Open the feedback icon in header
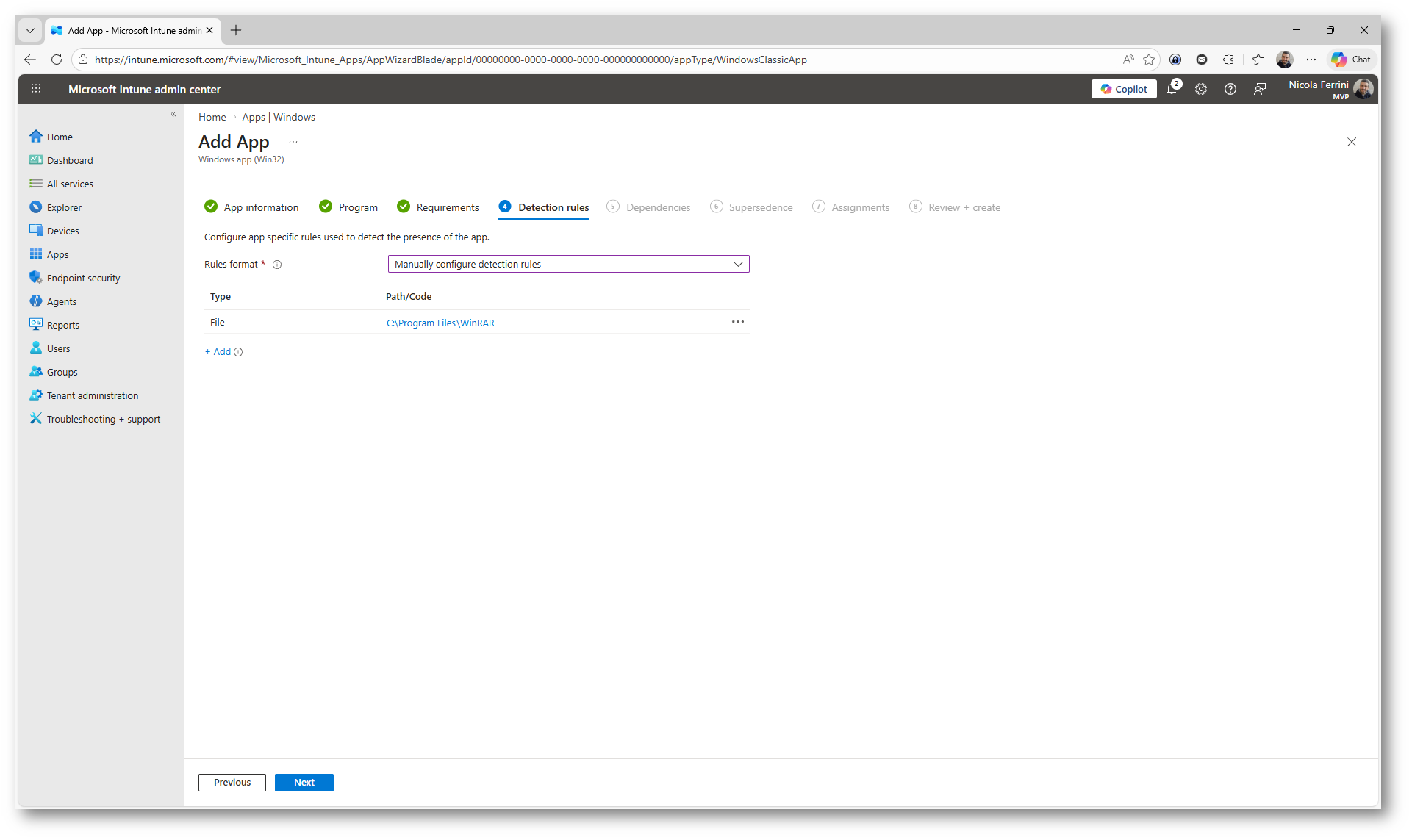The width and height of the screenshot is (1412, 840). coord(1259,89)
